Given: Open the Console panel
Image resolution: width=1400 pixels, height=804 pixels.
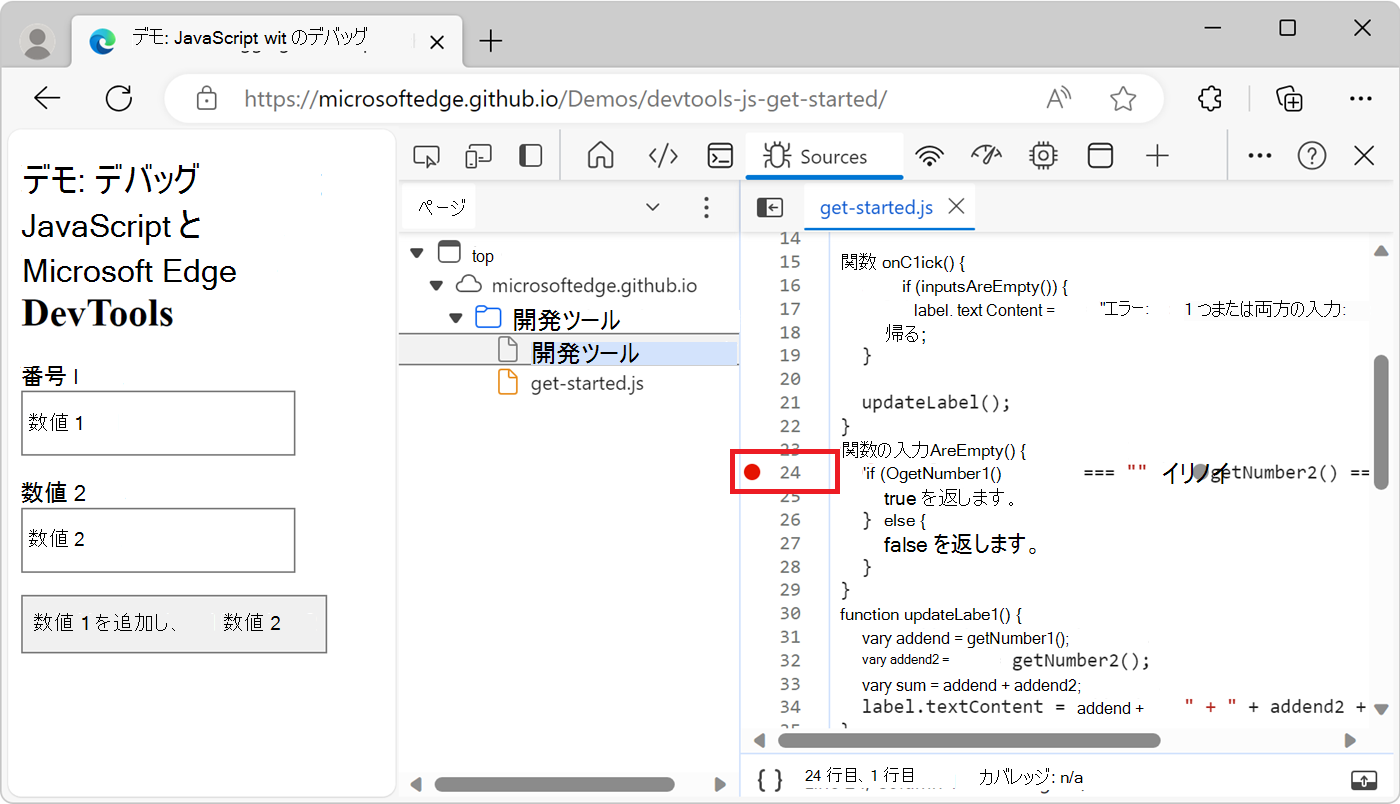Looking at the screenshot, I should [x=719, y=155].
